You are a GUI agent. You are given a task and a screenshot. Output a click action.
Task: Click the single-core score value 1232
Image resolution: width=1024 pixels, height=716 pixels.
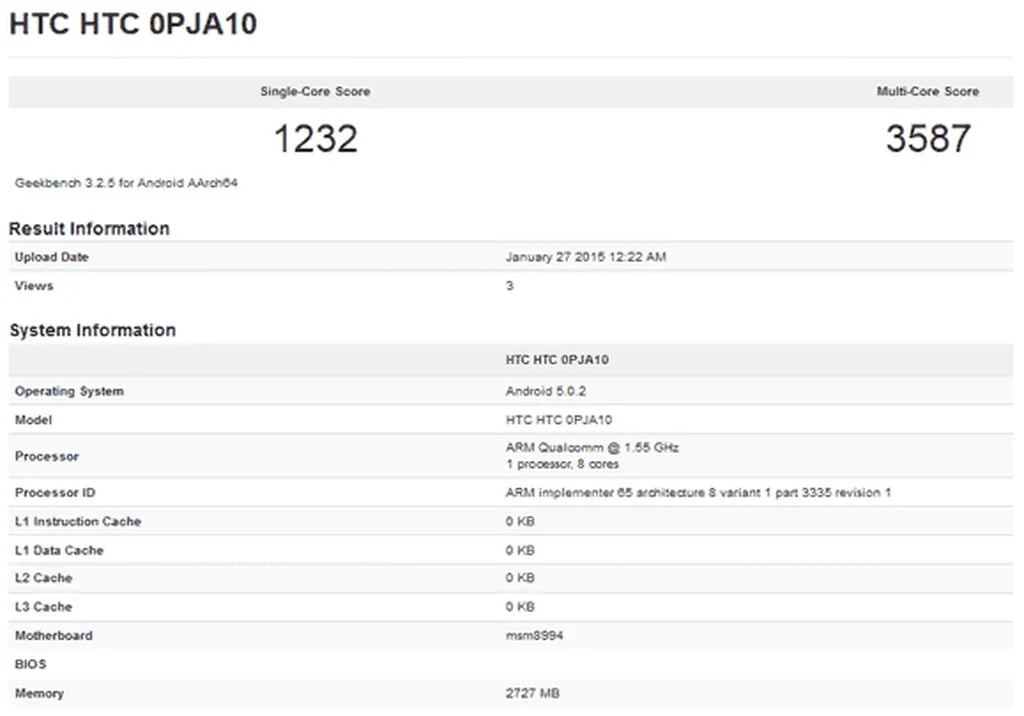point(315,139)
